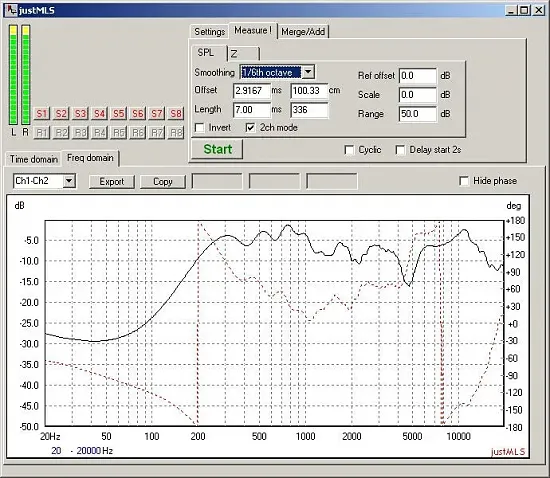
Task: Select store slot S5
Action: click(119, 114)
